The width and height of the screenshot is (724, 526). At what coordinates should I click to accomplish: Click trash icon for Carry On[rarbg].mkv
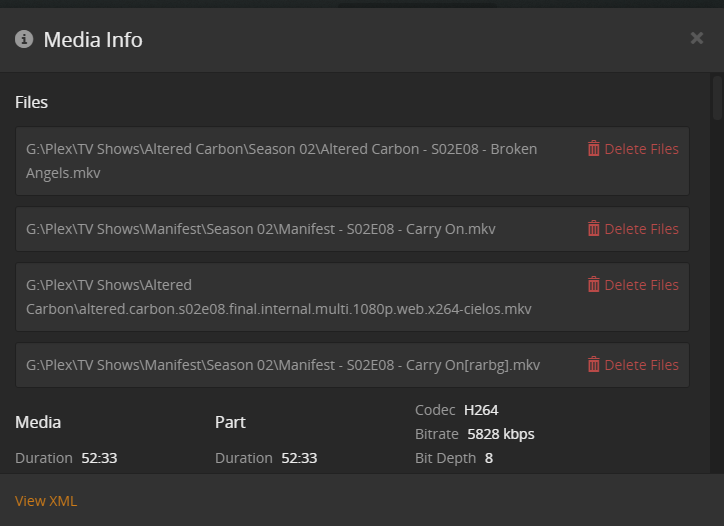[594, 365]
